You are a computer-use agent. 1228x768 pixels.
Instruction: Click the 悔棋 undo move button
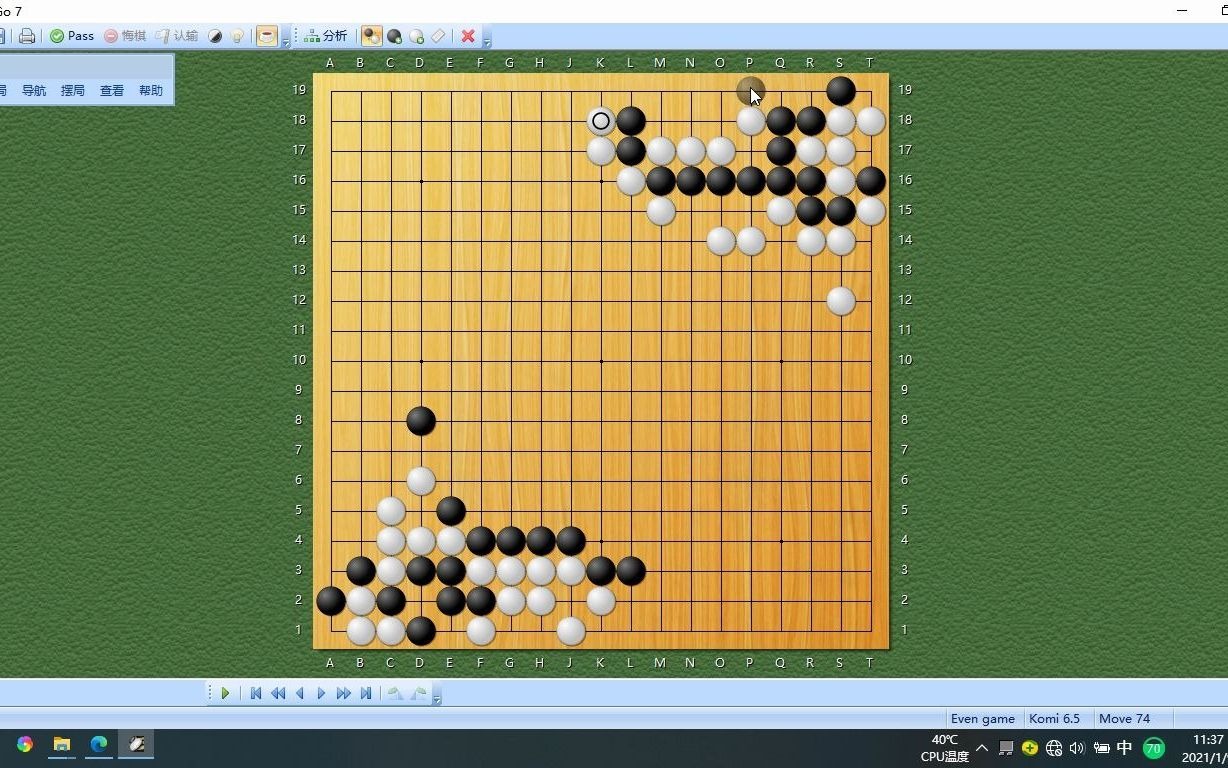(125, 36)
